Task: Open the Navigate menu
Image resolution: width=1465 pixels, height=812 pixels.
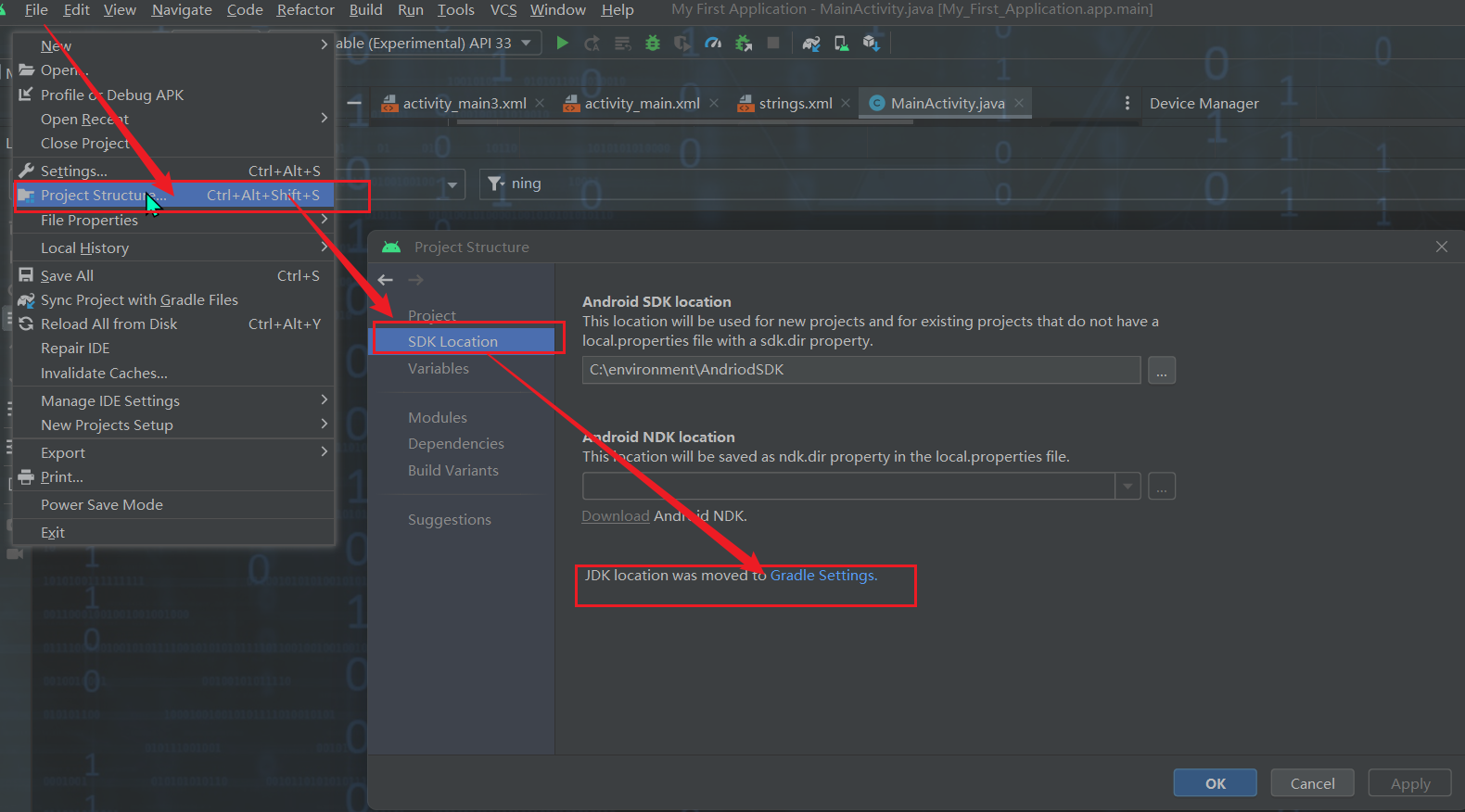Action: pos(182,9)
